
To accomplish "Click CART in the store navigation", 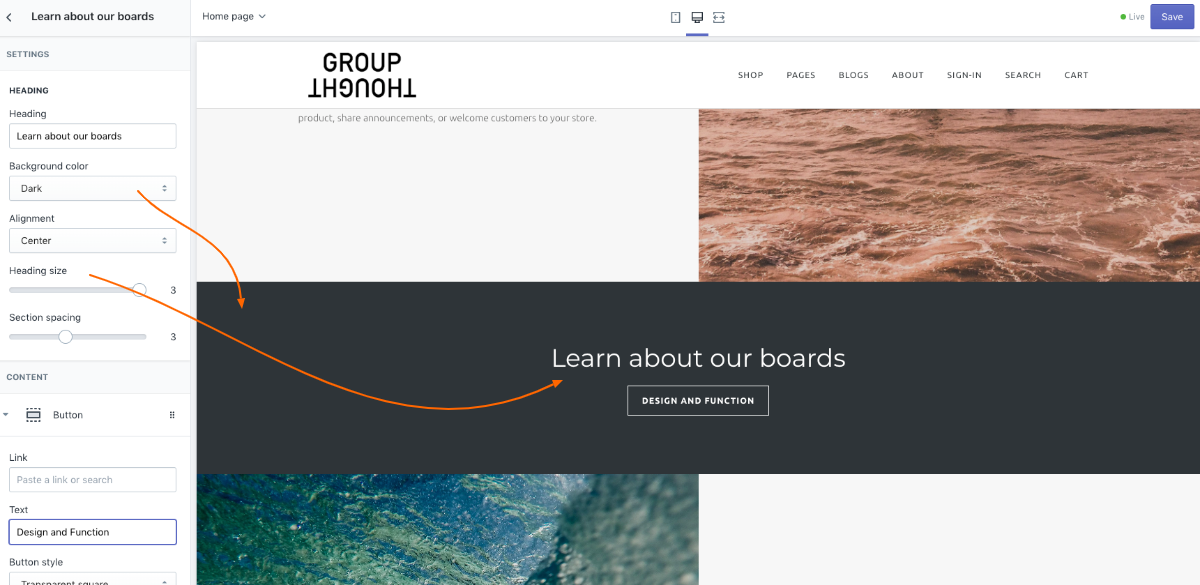I will pos(1076,75).
